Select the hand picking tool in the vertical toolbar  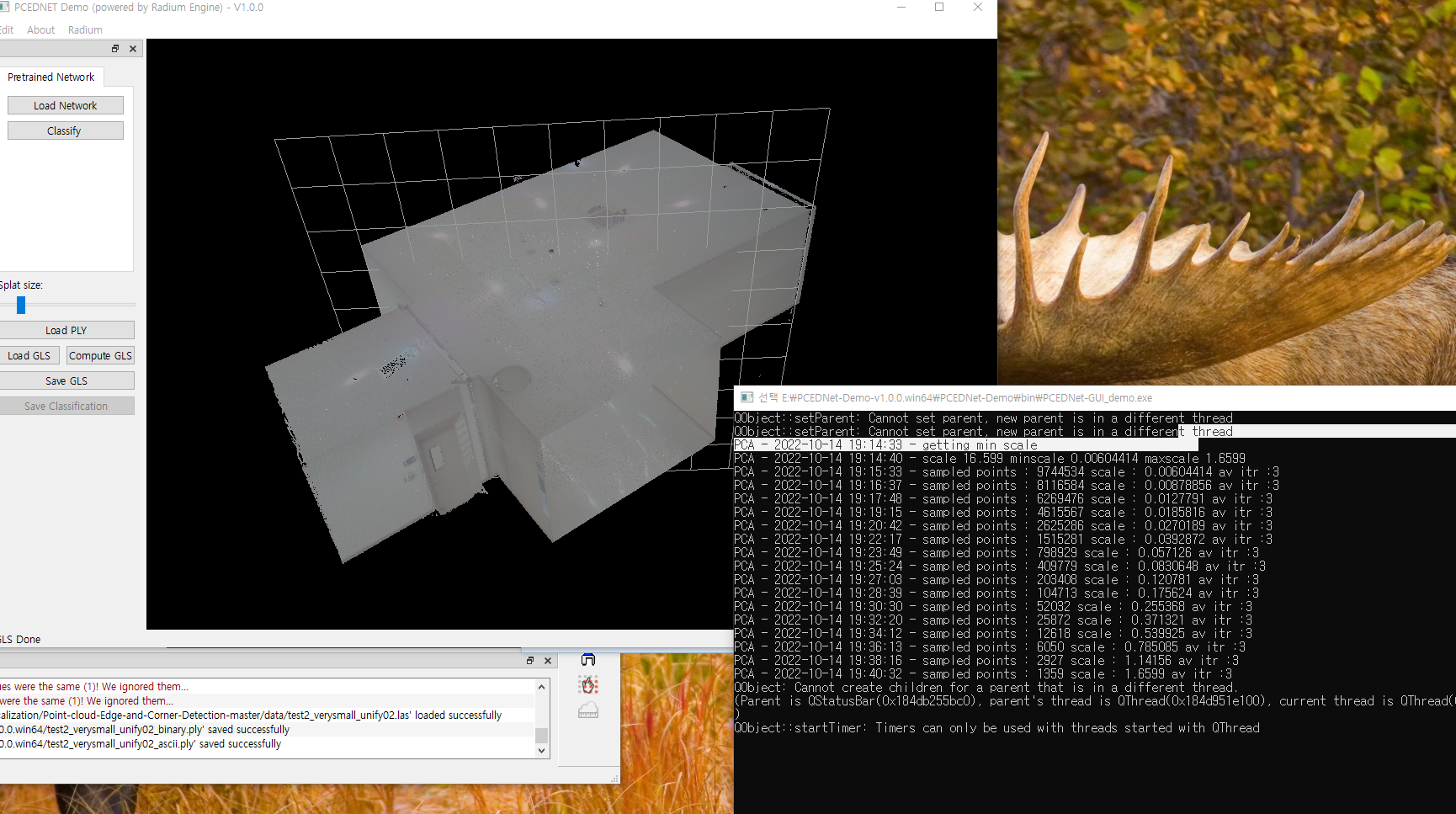(588, 685)
